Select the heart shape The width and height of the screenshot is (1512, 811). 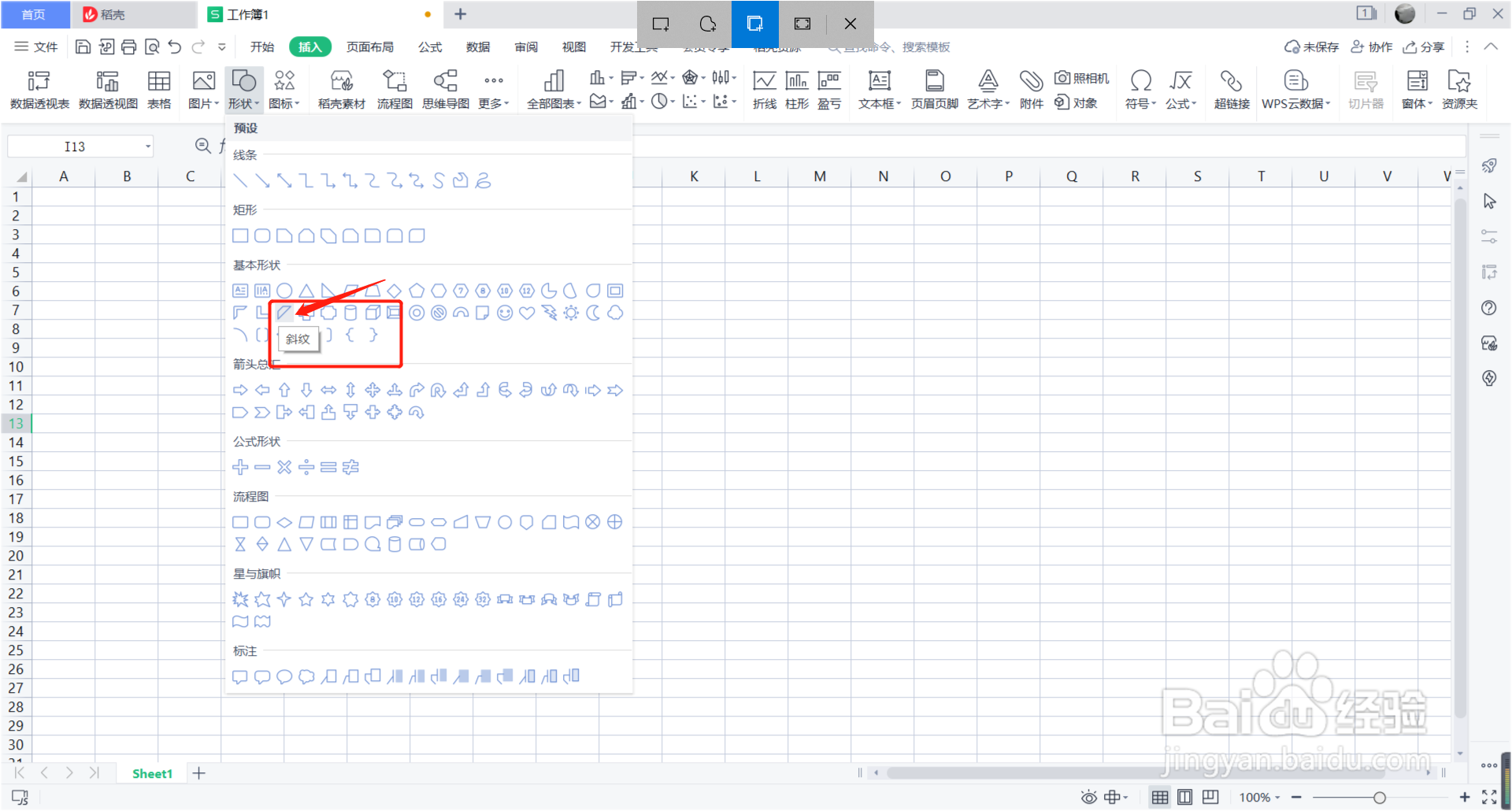pos(527,313)
